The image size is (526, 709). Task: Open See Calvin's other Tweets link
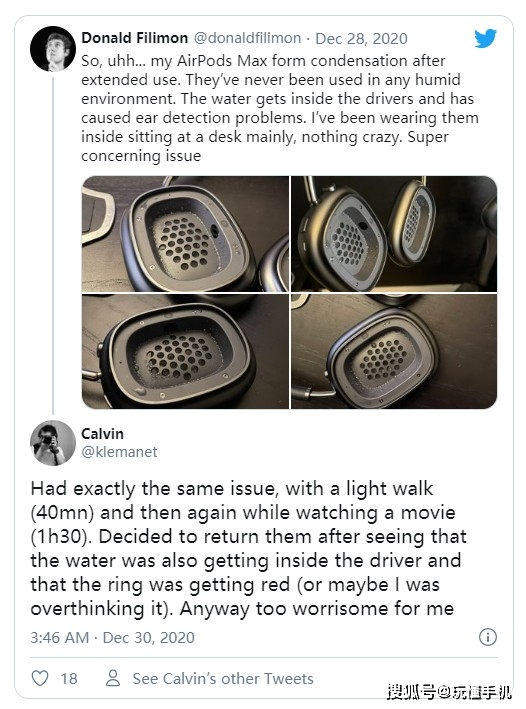(x=223, y=678)
